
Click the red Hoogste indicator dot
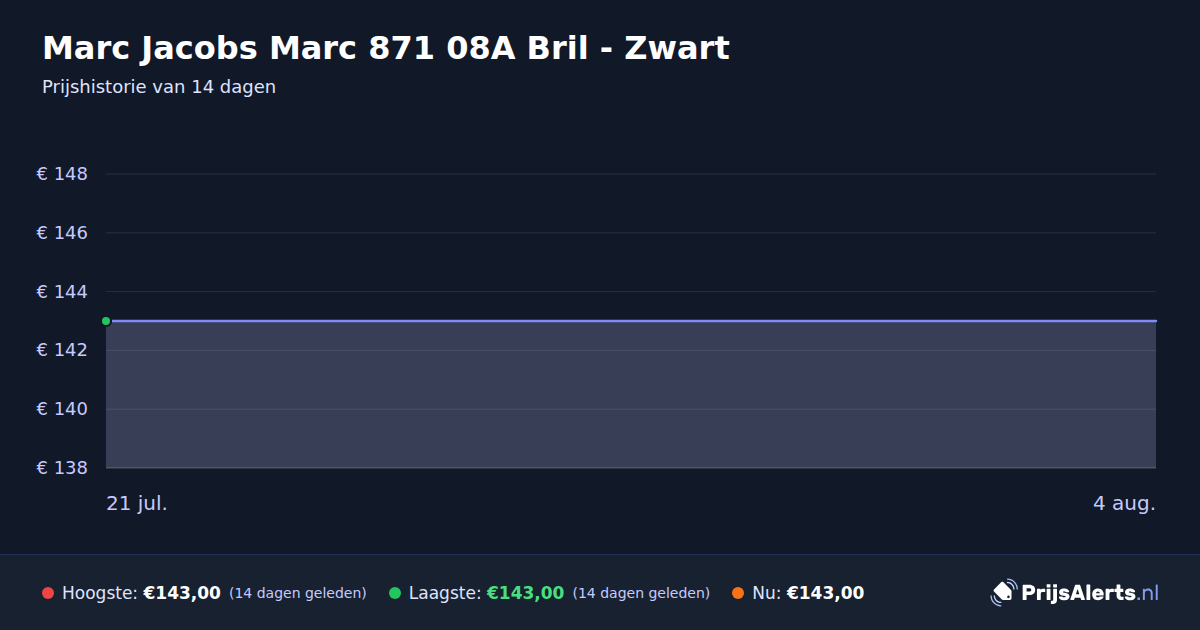tap(48, 593)
